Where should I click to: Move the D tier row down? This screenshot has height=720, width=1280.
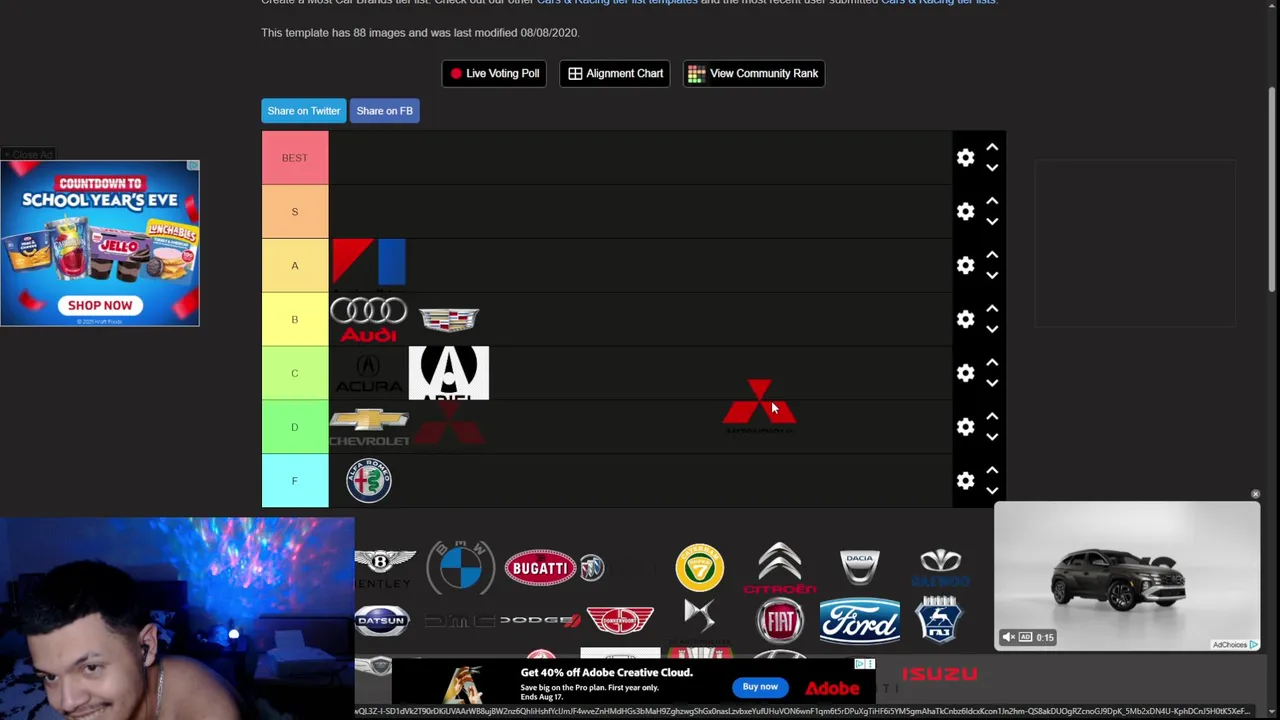click(992, 437)
